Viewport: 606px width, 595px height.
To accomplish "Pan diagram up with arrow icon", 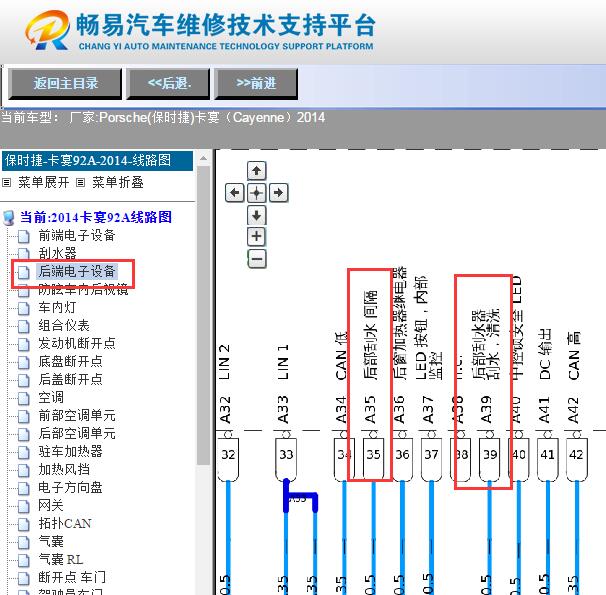I will (257, 171).
